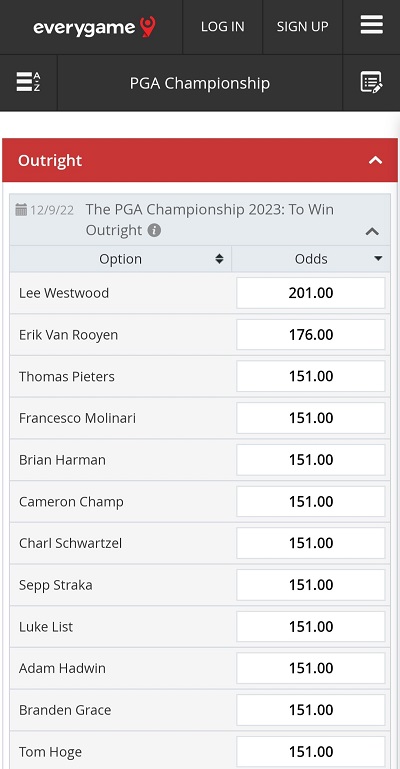Choose Cameron Champ odds button
This screenshot has height=769, width=400.
311,501
